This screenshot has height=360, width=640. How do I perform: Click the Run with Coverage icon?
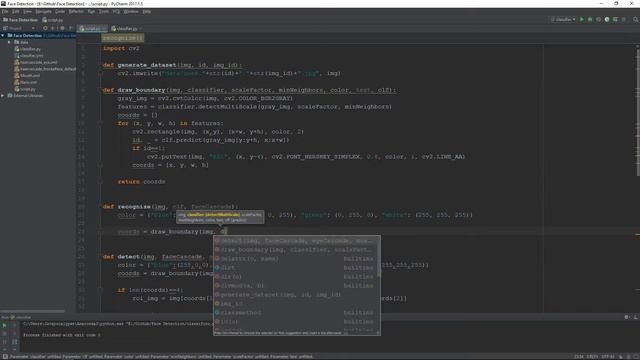point(599,20)
